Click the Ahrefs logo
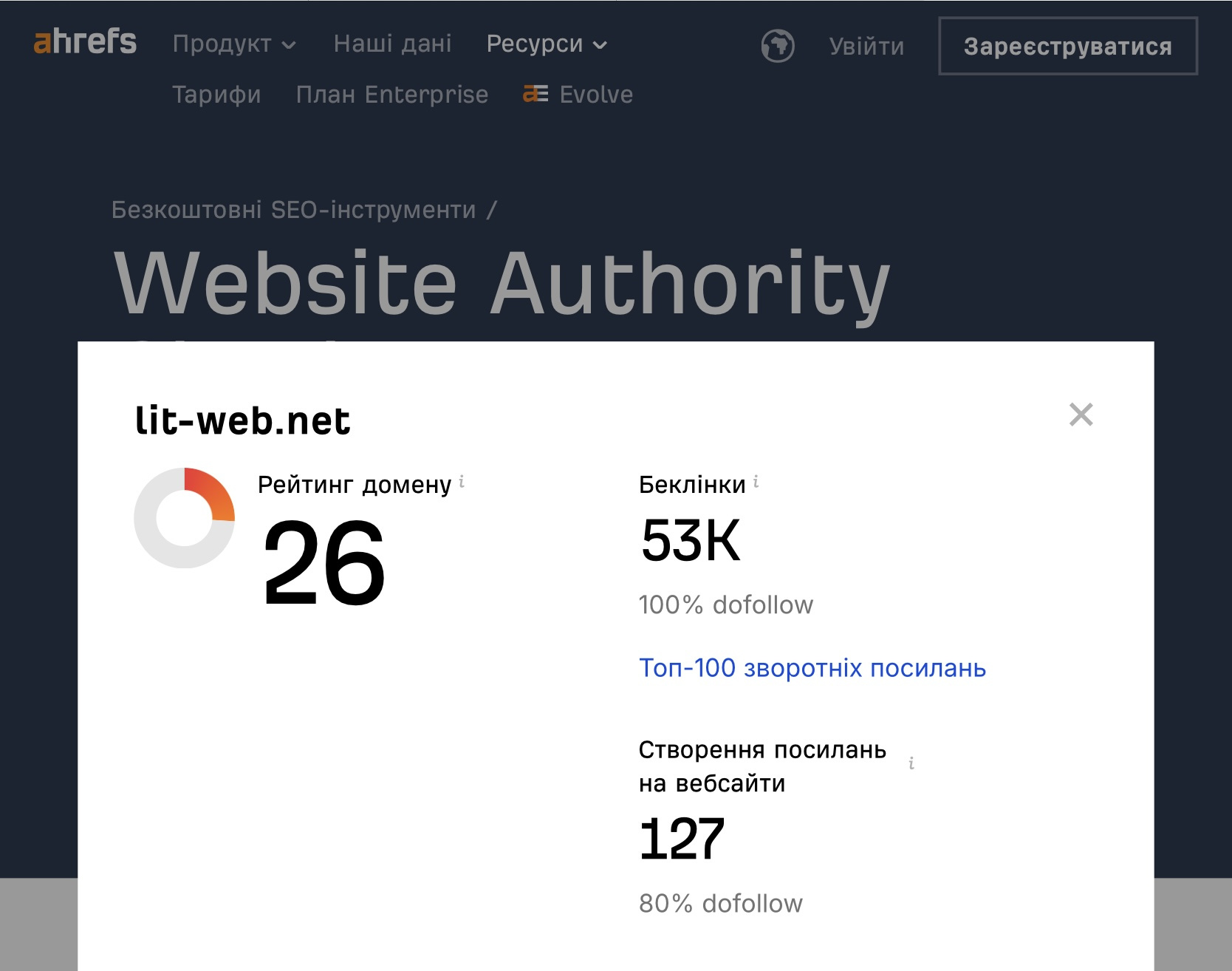Screen dimensions: 1232x971 pyautogui.click(x=85, y=41)
